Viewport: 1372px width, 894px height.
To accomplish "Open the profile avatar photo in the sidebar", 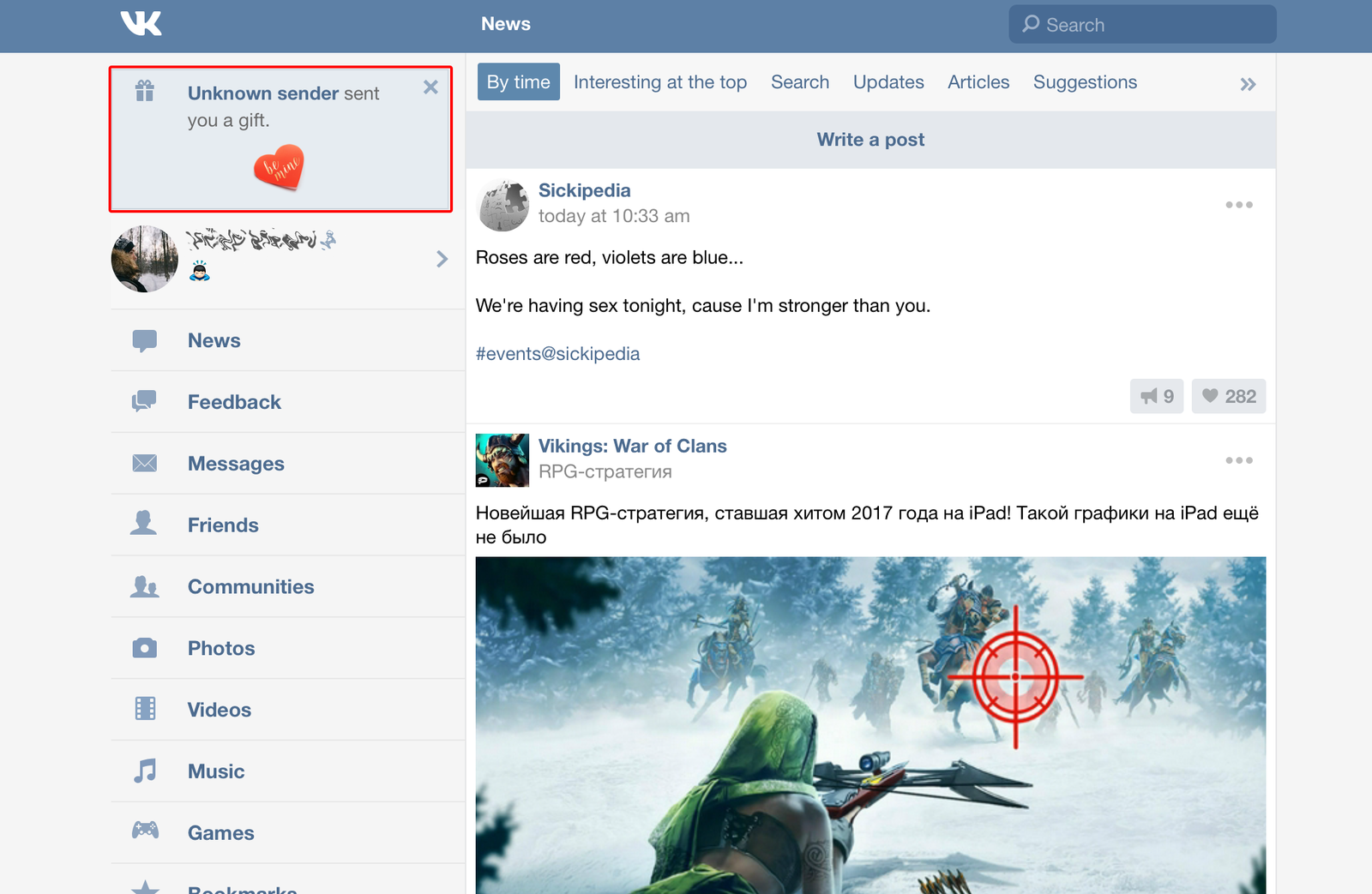I will 145,259.
